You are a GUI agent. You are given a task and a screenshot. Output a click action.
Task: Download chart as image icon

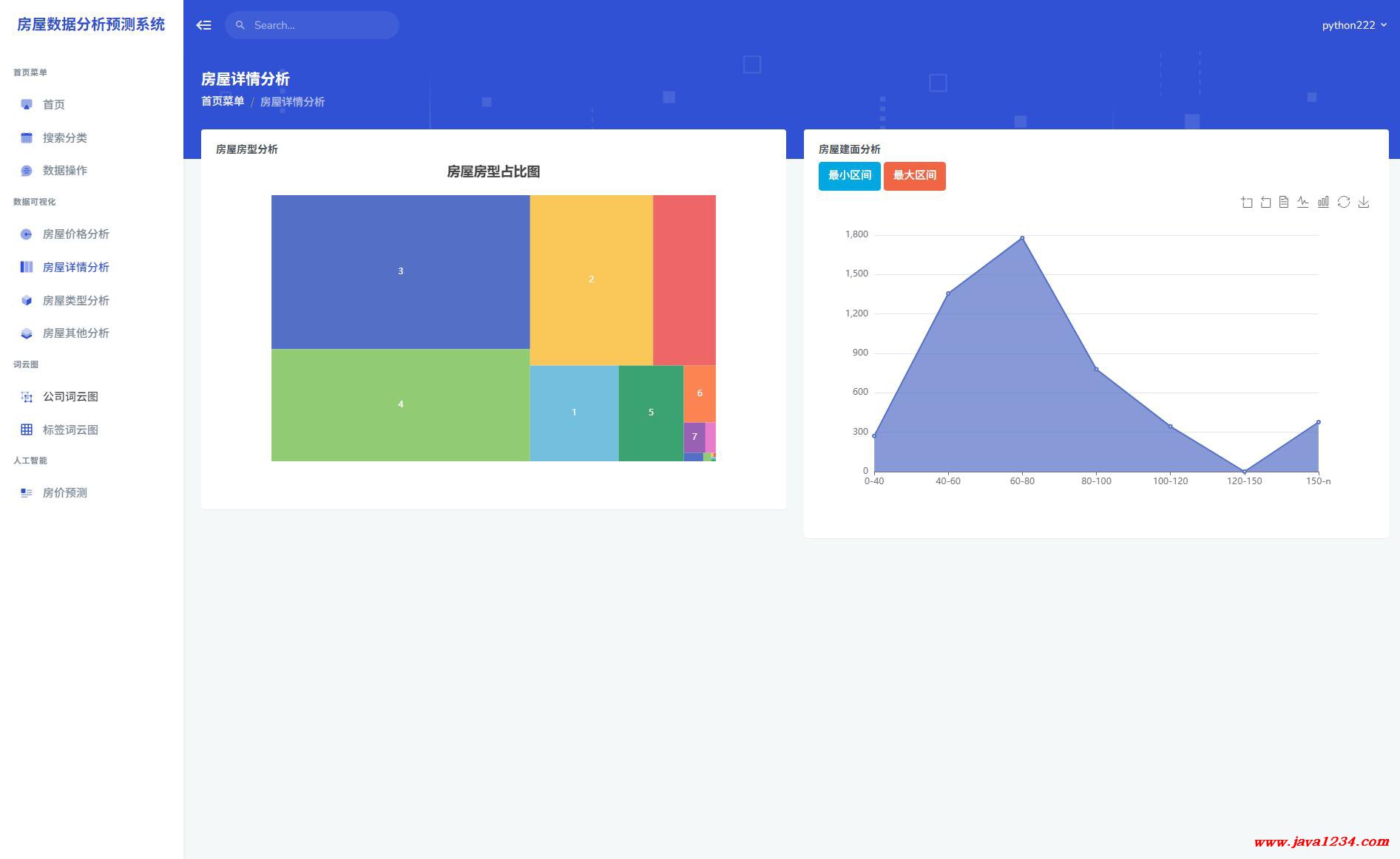point(1364,203)
